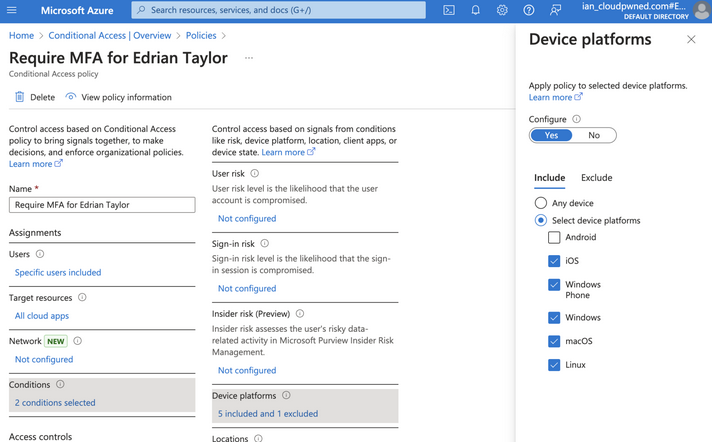The height and width of the screenshot is (442, 712).
Task: Open the feedback icon in top bar
Action: pos(555,10)
